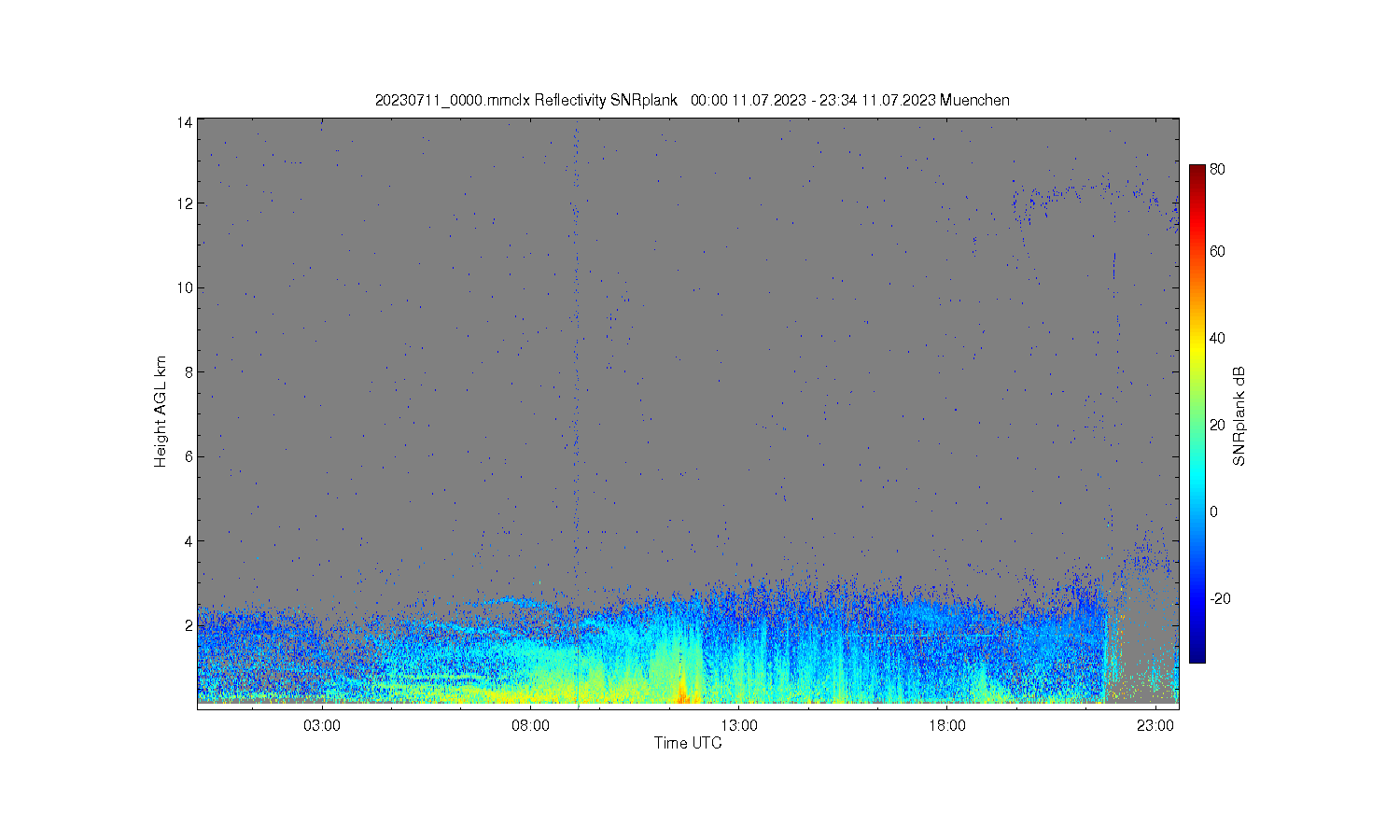
Task: Click the 'Height AGL km' axis label
Action: click(x=161, y=412)
